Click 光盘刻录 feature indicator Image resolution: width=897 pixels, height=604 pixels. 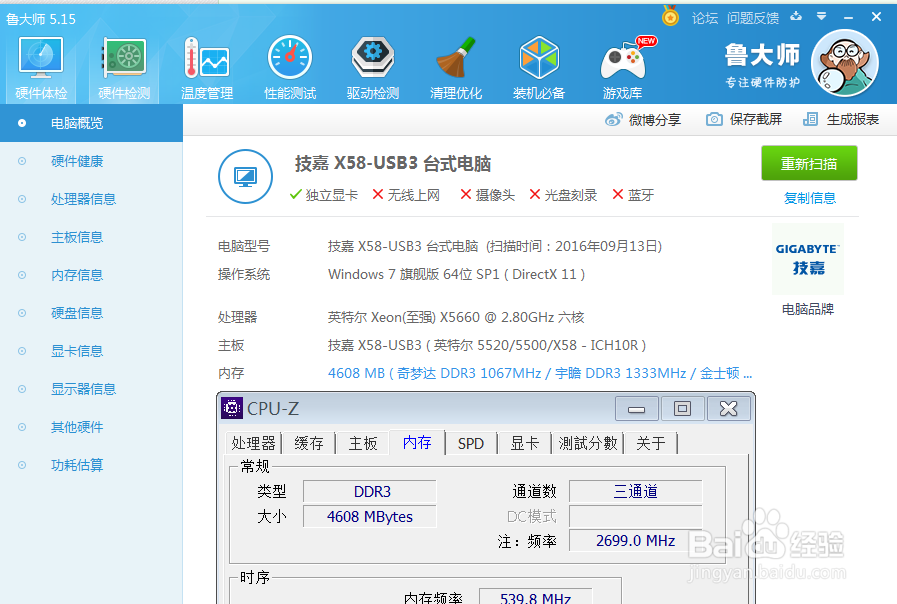click(563, 195)
